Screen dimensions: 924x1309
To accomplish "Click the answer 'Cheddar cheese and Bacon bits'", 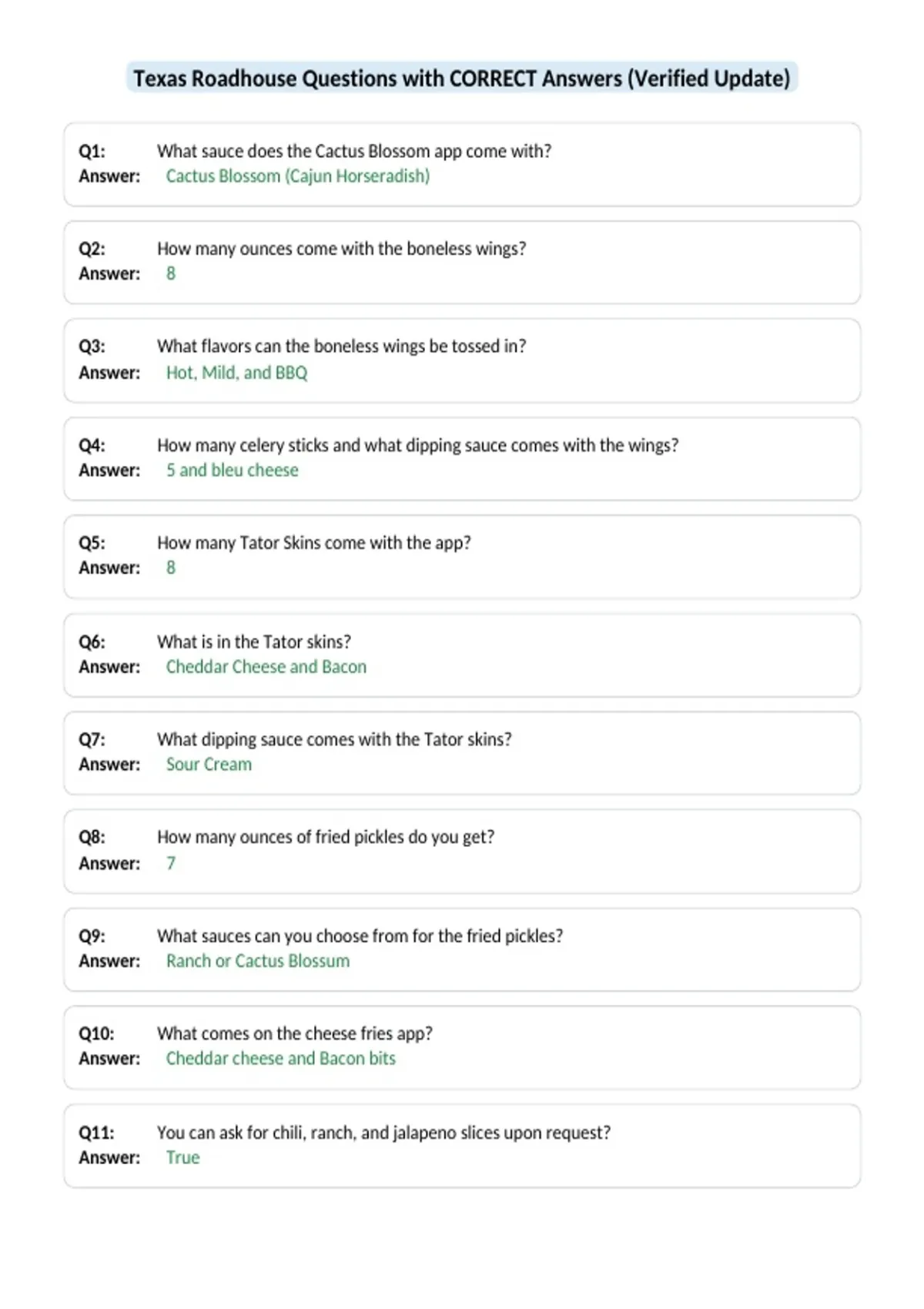I will [x=281, y=1059].
